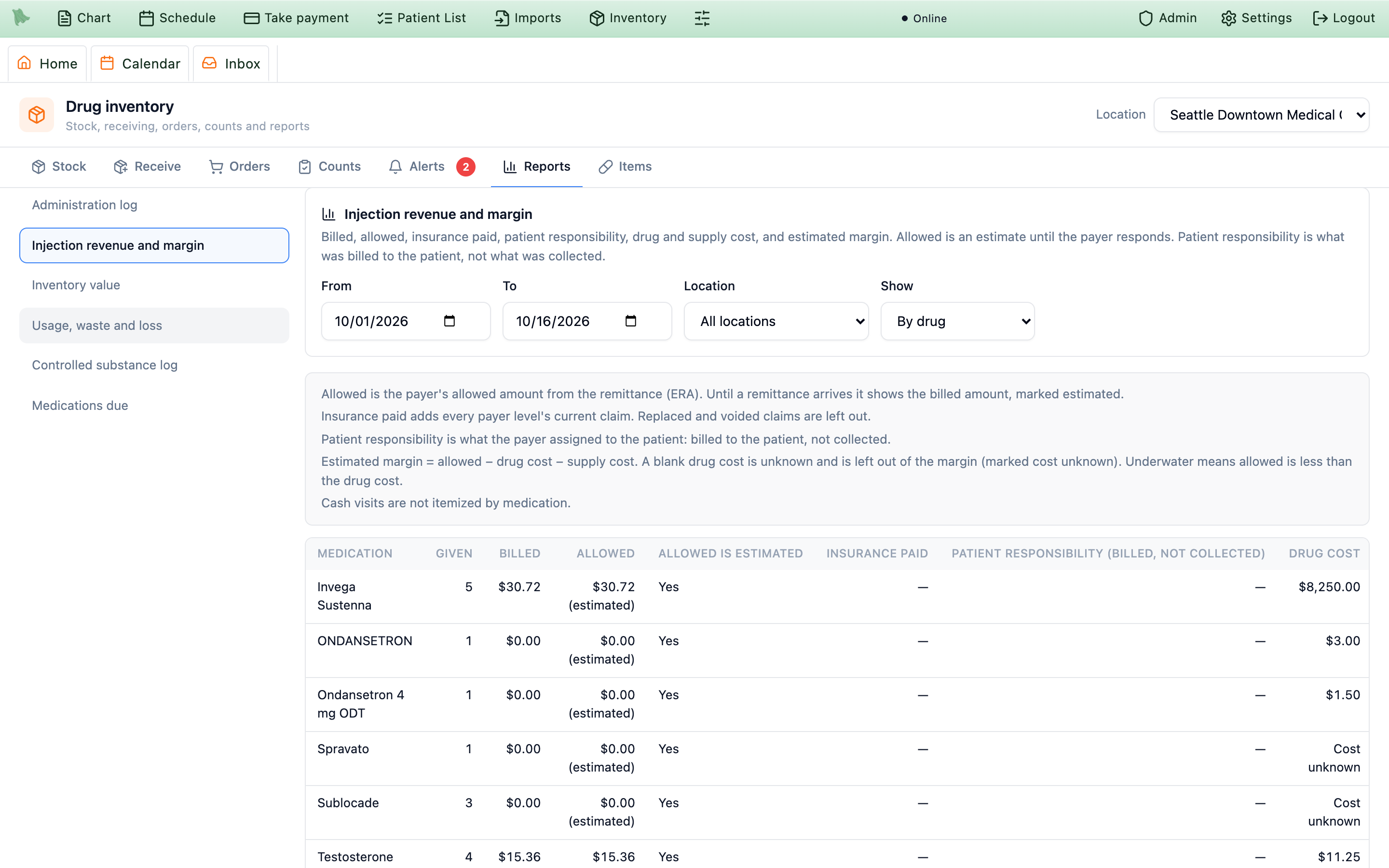This screenshot has height=868, width=1389.
Task: Click the Home house icon
Action: tap(24, 63)
